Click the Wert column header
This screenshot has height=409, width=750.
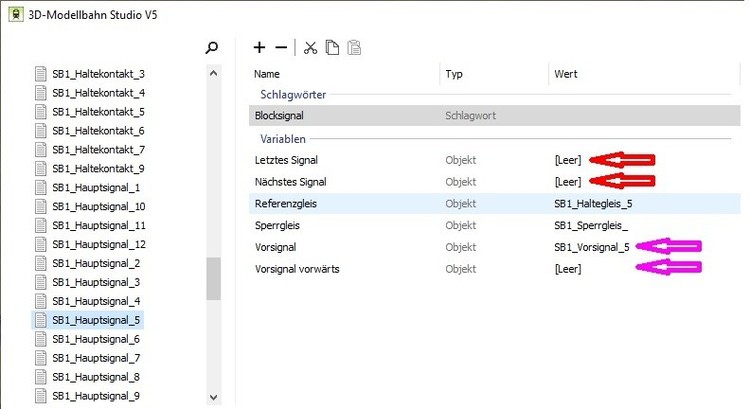click(x=565, y=74)
